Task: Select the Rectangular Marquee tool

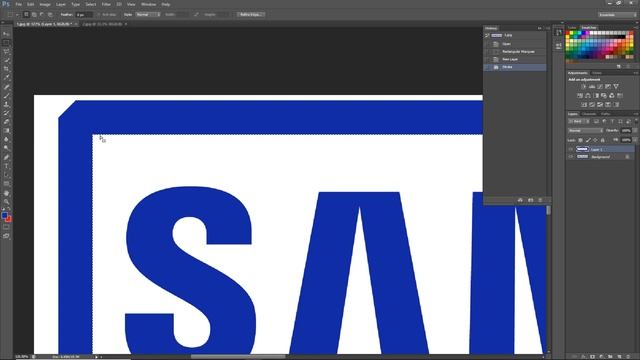Action: click(x=6, y=43)
